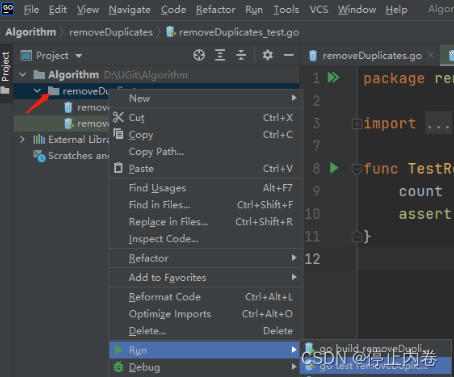Expand the External Libraries node
The image size is (454, 377).
click(22, 139)
